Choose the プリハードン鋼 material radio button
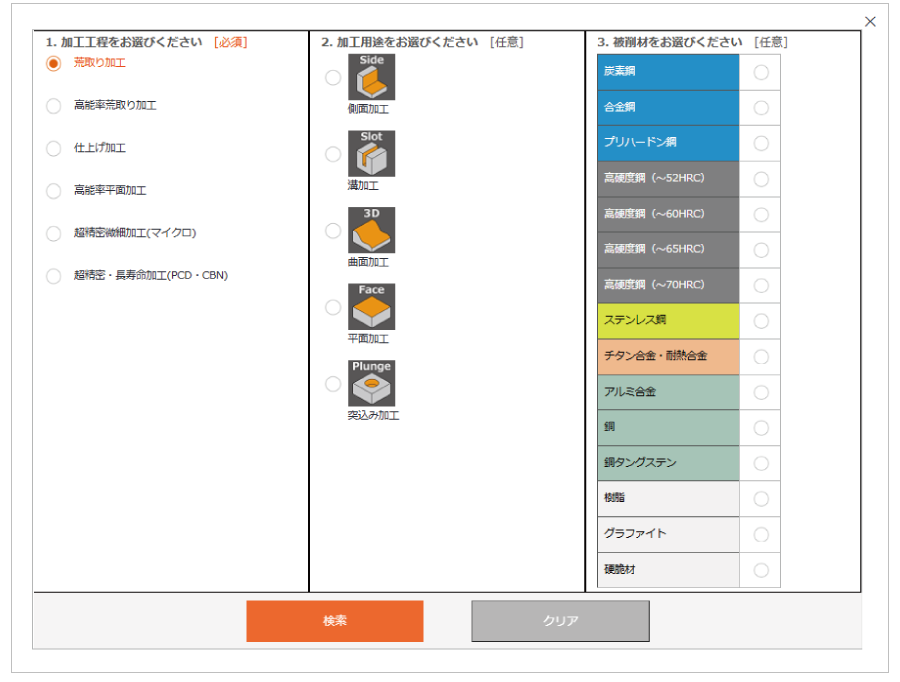 tap(761, 143)
